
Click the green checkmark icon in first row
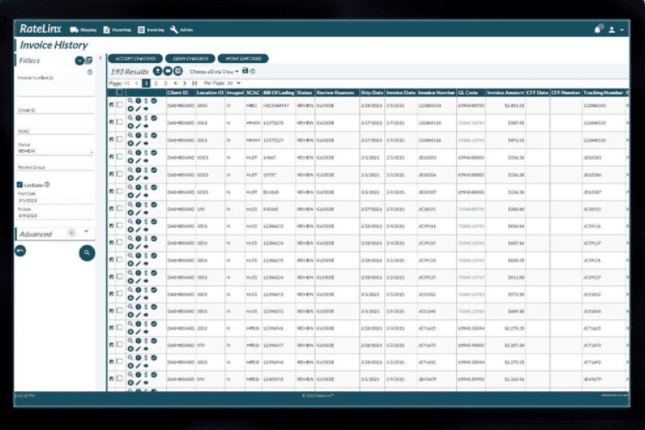tap(154, 101)
